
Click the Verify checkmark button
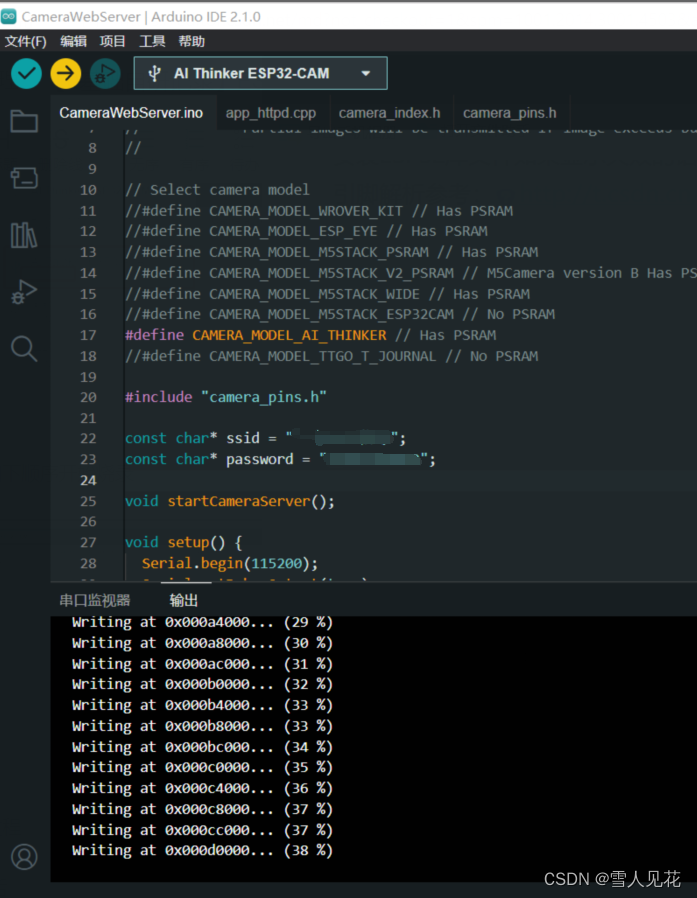[x=26, y=73]
